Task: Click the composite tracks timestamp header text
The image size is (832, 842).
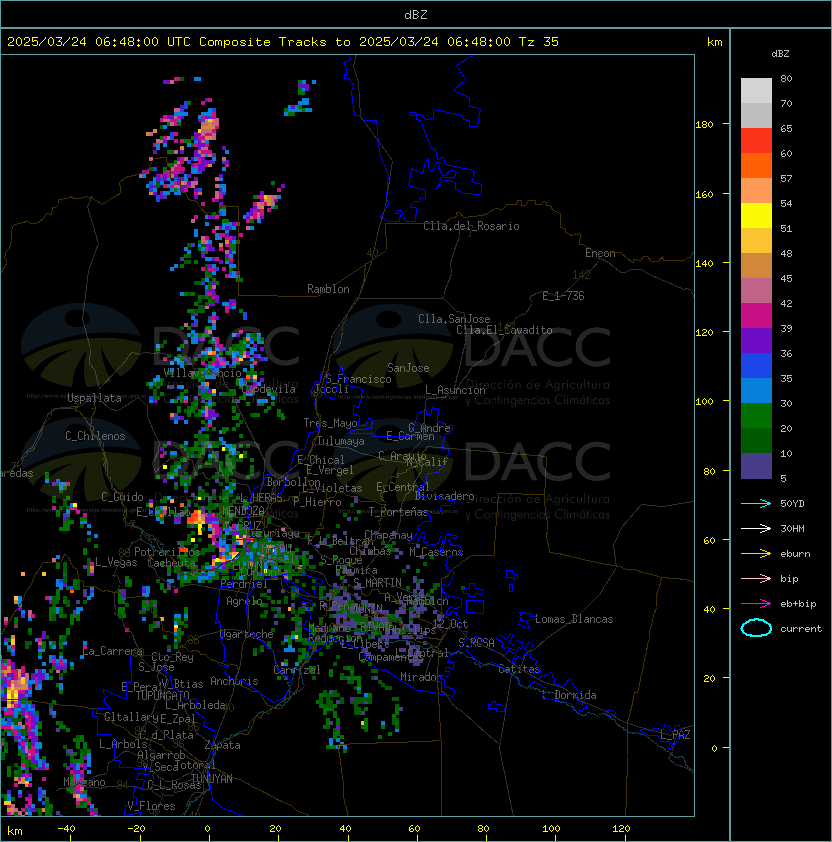Action: [x=283, y=42]
